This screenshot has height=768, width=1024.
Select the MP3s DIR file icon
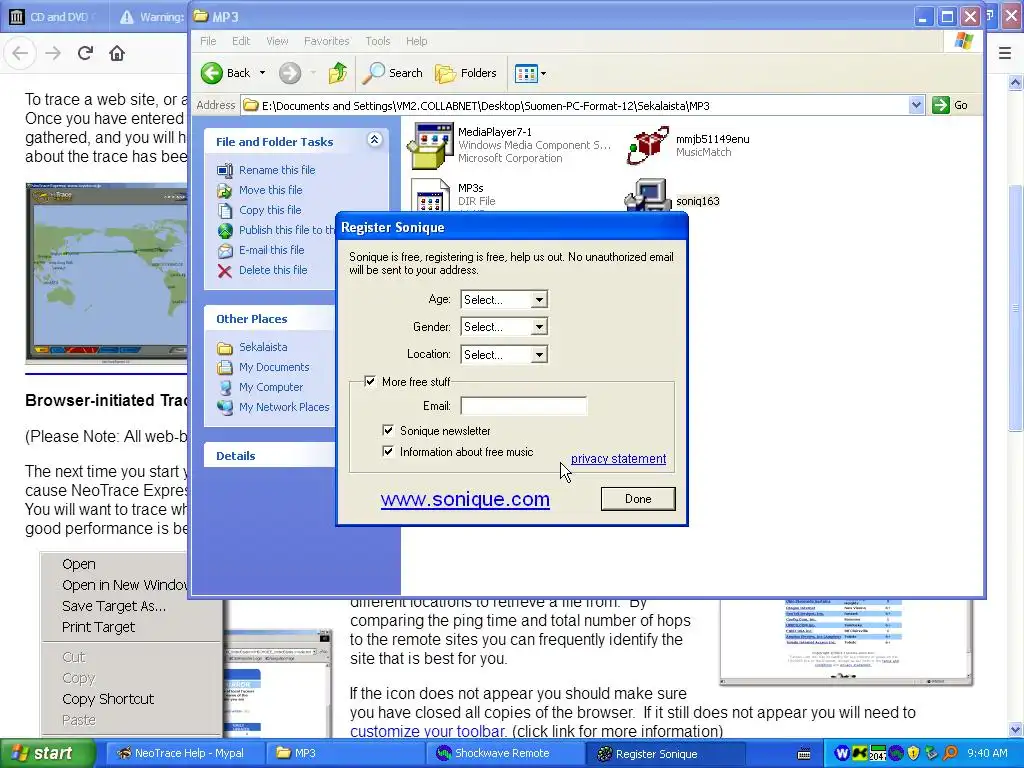click(430, 195)
